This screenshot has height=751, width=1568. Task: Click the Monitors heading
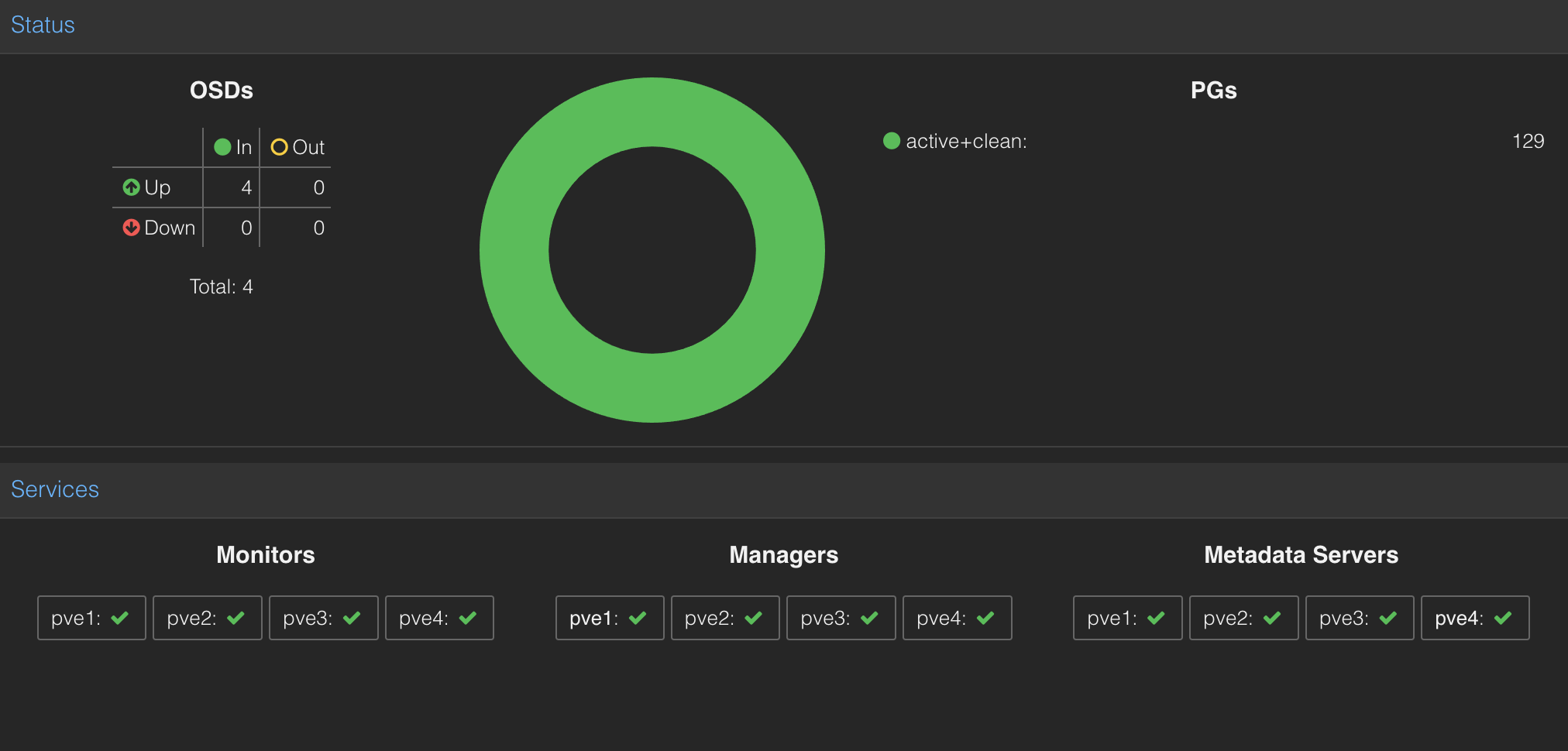coord(266,555)
